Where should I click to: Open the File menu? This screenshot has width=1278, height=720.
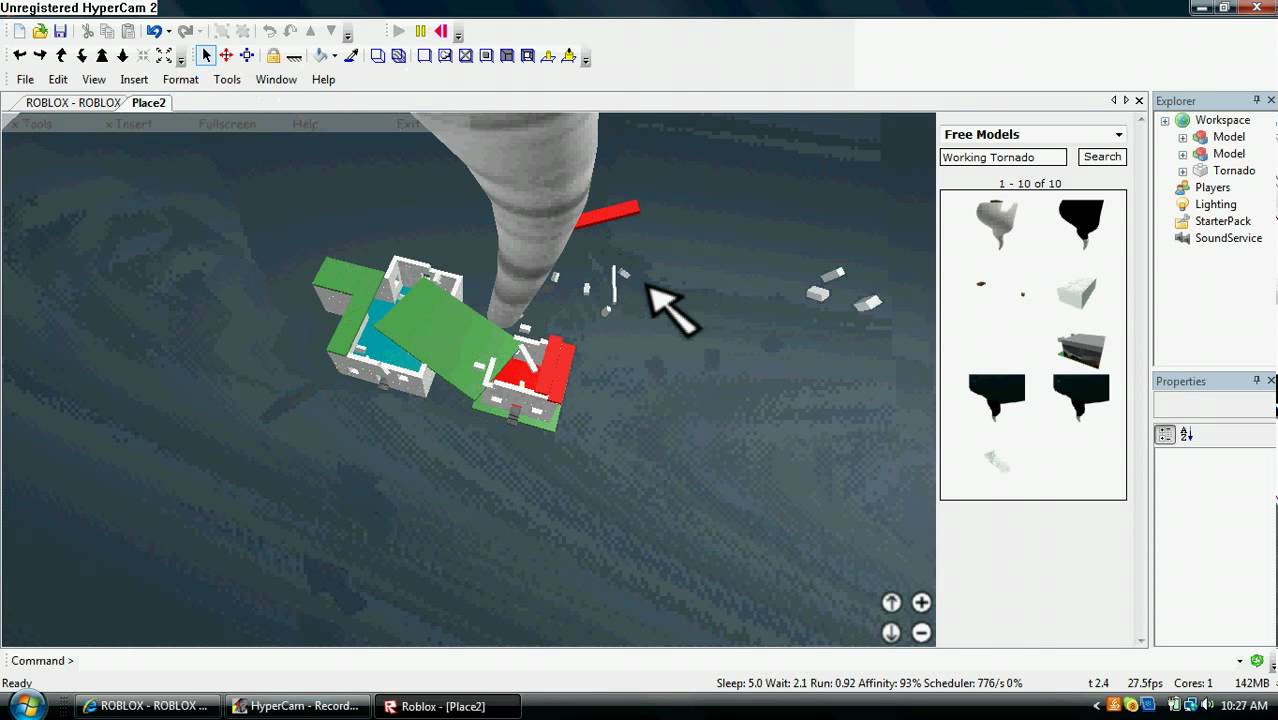(25, 80)
